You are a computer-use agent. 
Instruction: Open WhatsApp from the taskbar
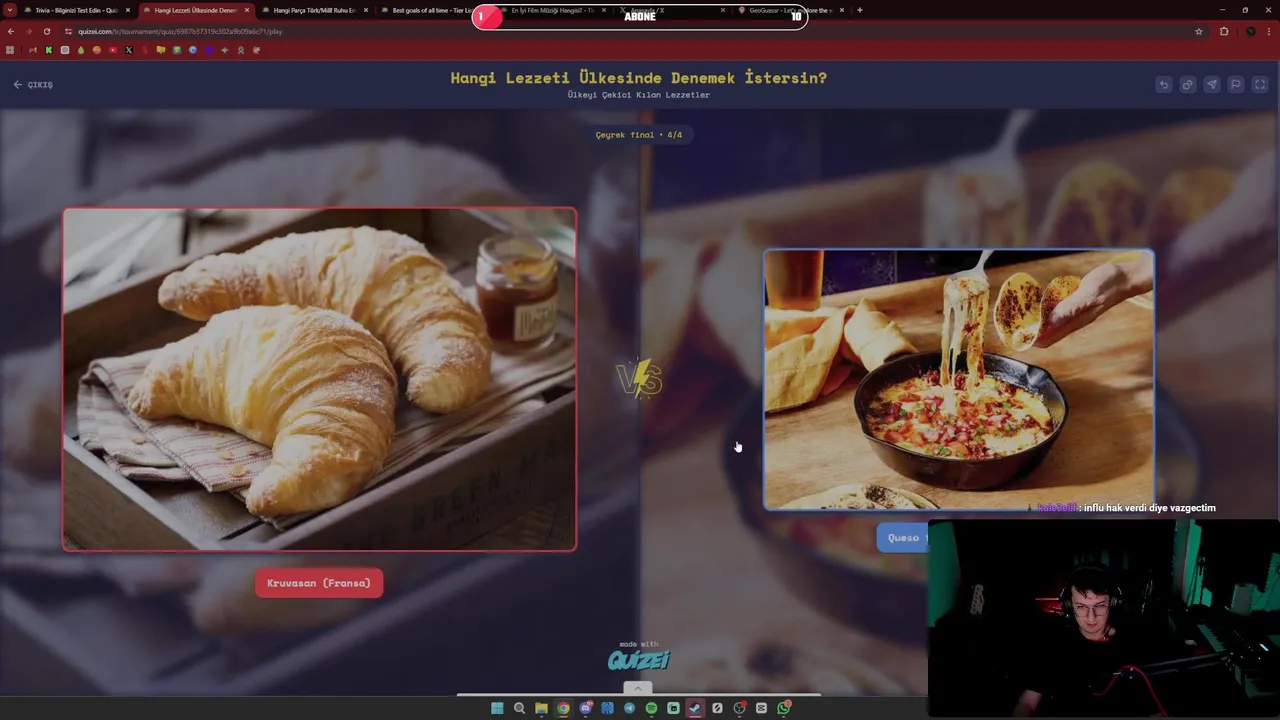click(x=784, y=708)
